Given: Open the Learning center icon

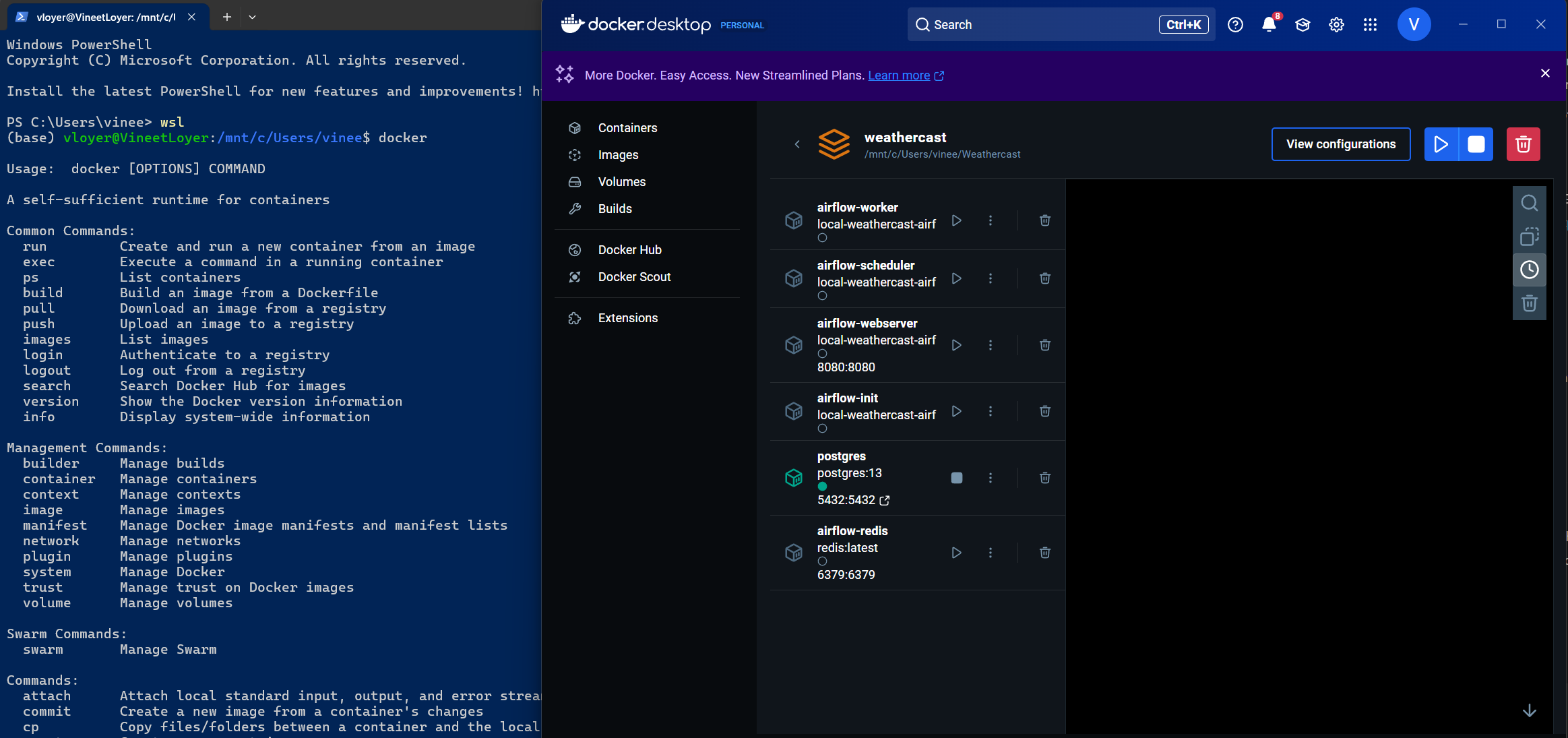Looking at the screenshot, I should [x=1302, y=25].
